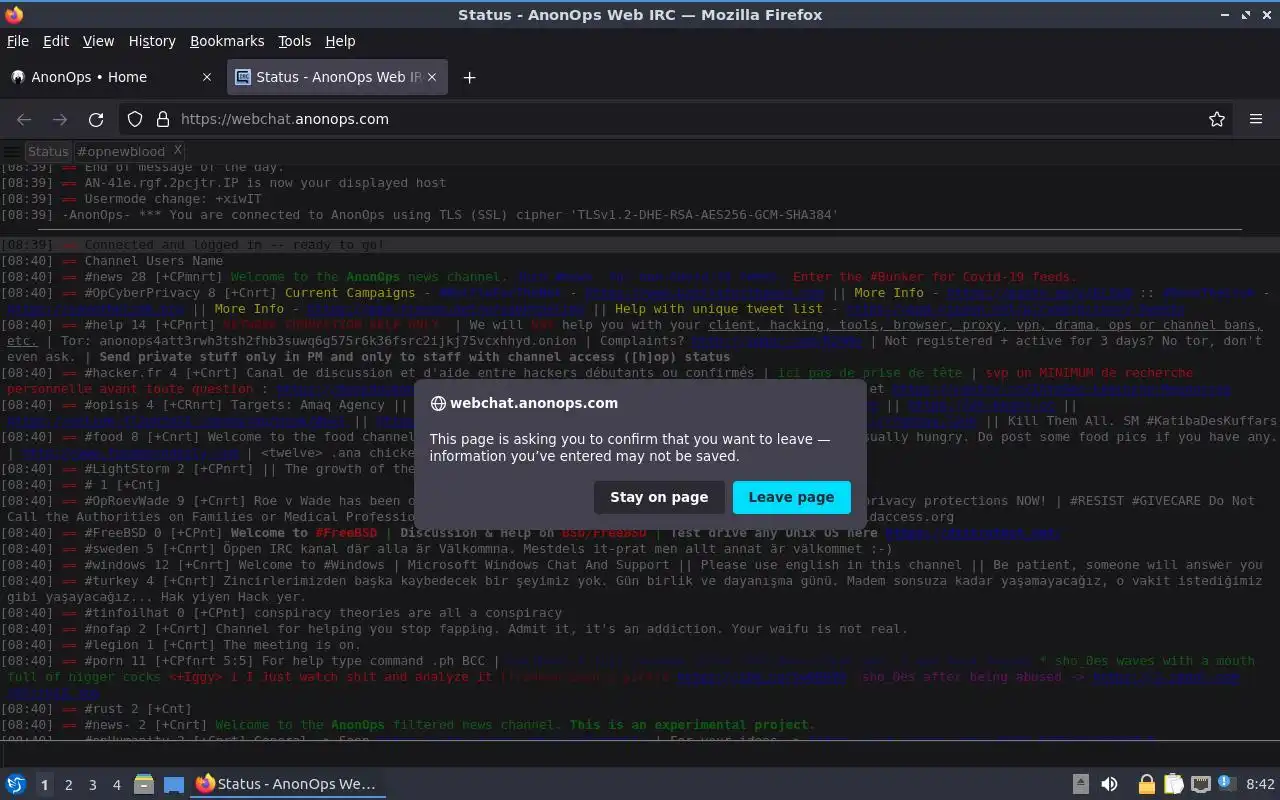Click the #legion channel listing line
The image size is (1280, 800).
(x=180, y=645)
